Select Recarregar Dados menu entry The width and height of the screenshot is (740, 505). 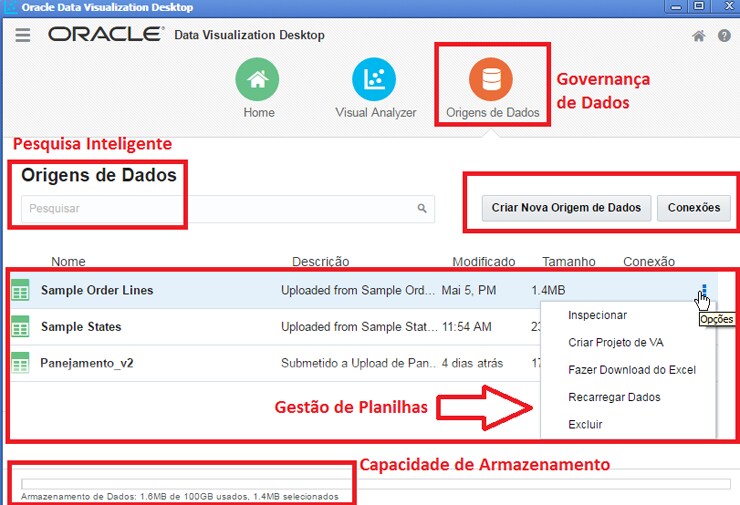tap(614, 397)
